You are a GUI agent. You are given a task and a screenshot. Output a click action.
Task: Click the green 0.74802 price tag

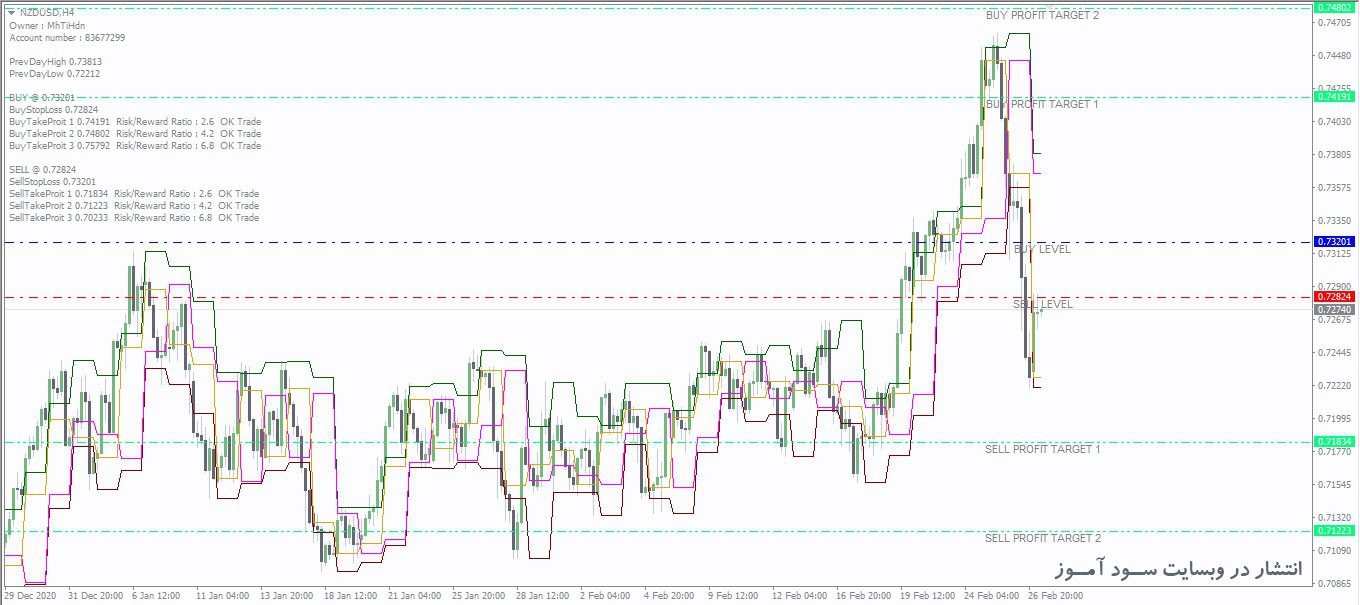(1335, 8)
